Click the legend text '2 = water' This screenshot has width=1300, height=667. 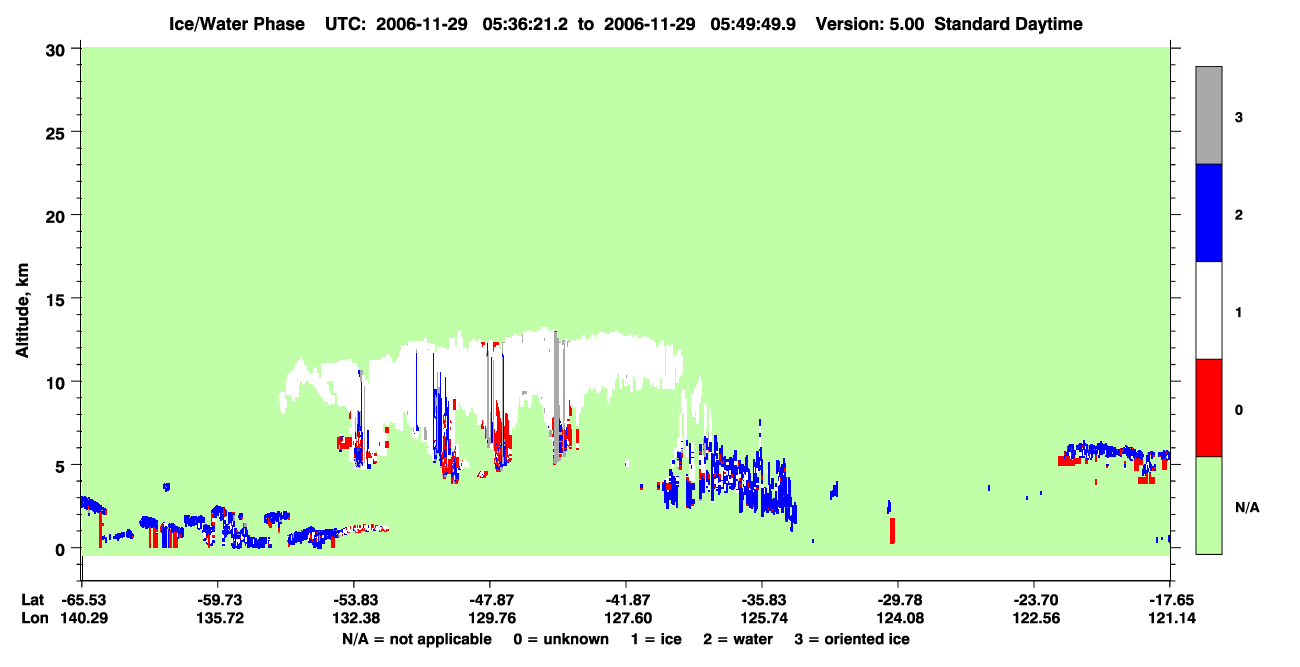point(737,639)
